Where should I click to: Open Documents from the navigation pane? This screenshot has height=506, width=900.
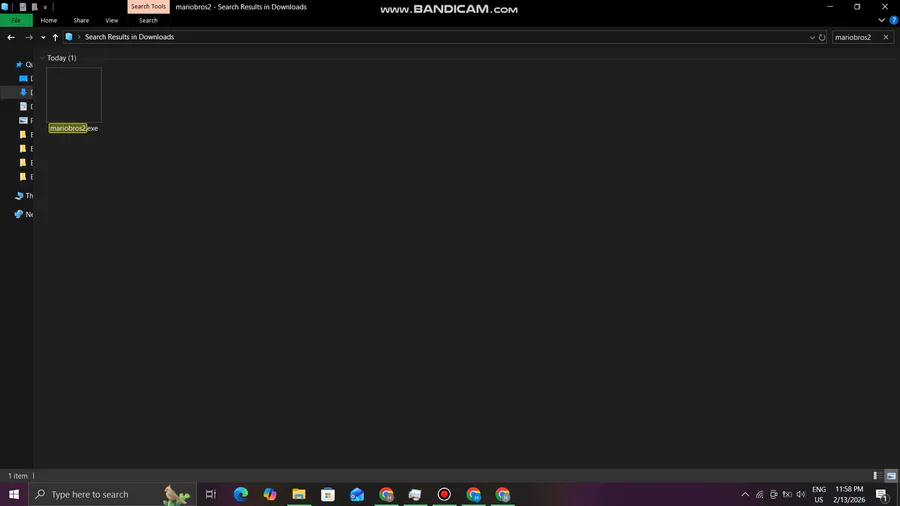click(x=23, y=106)
